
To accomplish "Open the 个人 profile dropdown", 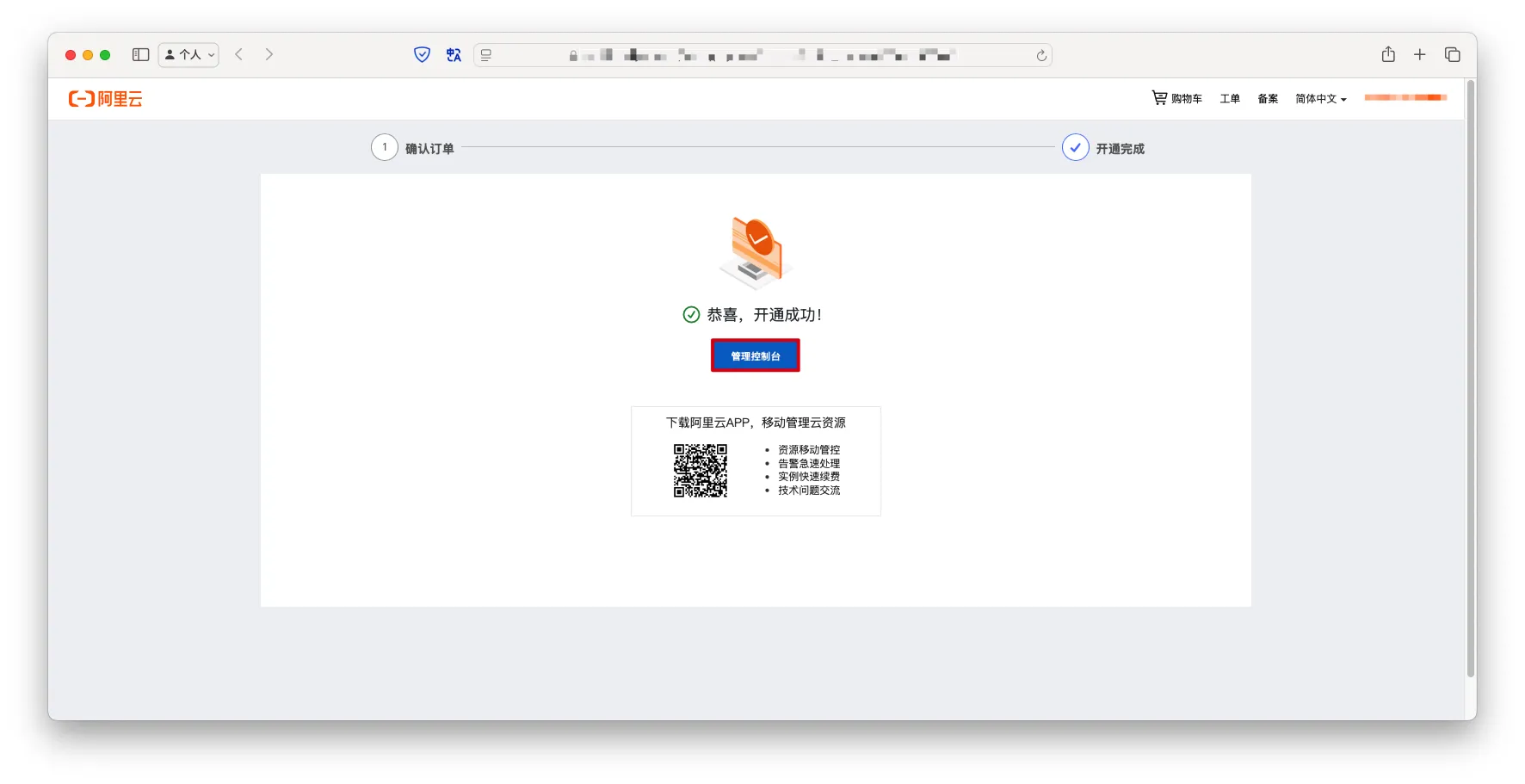I will click(x=188, y=55).
